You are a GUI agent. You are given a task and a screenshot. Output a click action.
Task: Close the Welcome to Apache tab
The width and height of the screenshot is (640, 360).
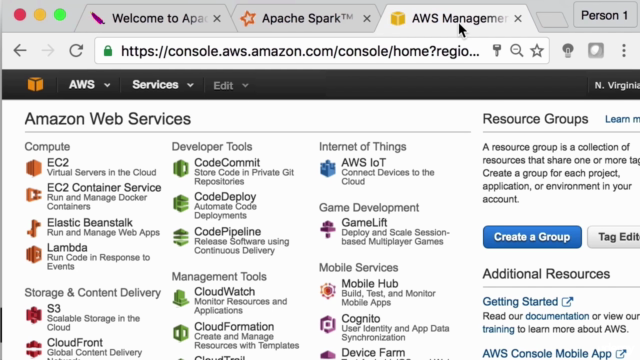point(217,18)
